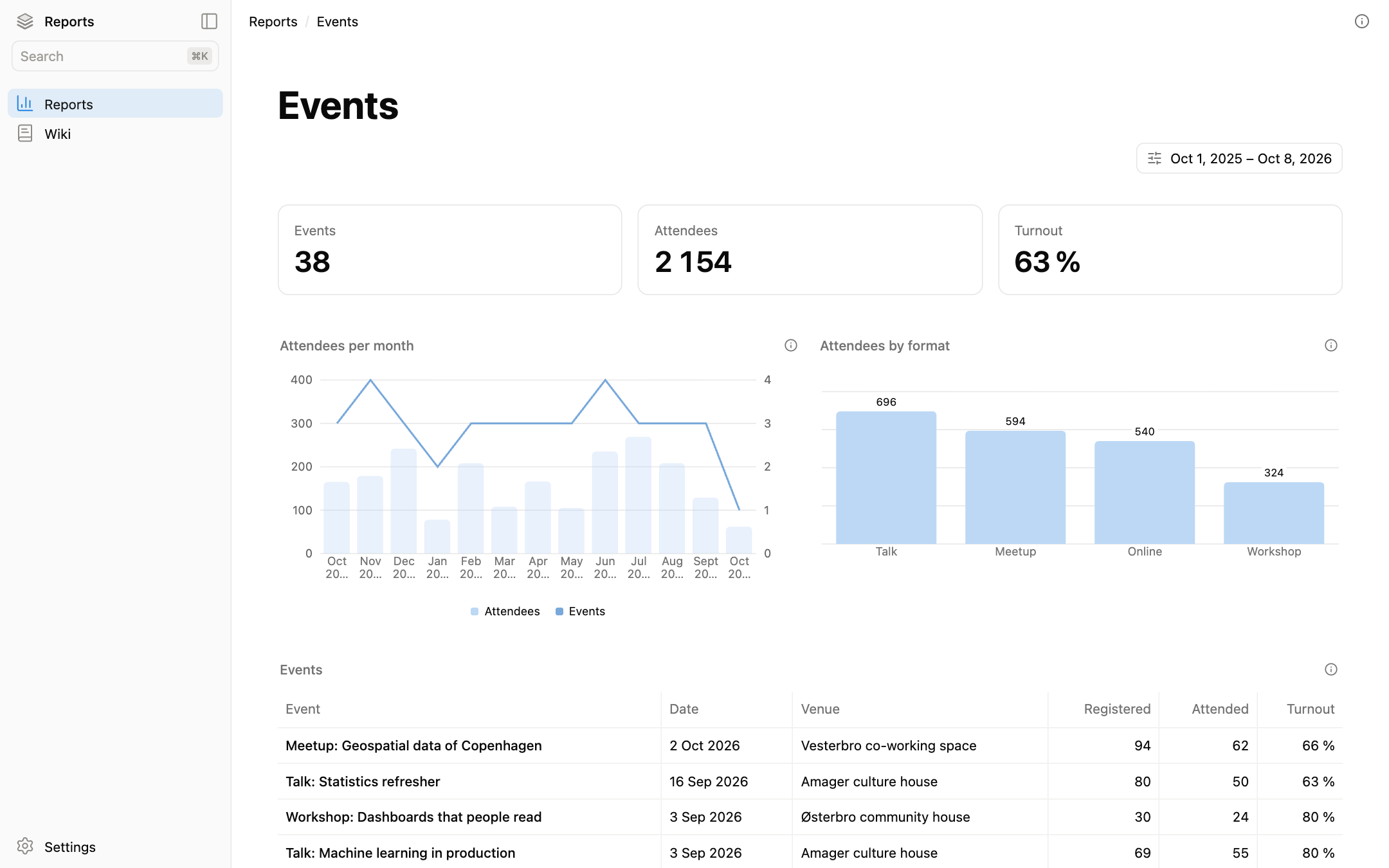Open 'Workshop: Dashboards that people read' row
The width and height of the screenshot is (1389, 868).
click(x=810, y=817)
